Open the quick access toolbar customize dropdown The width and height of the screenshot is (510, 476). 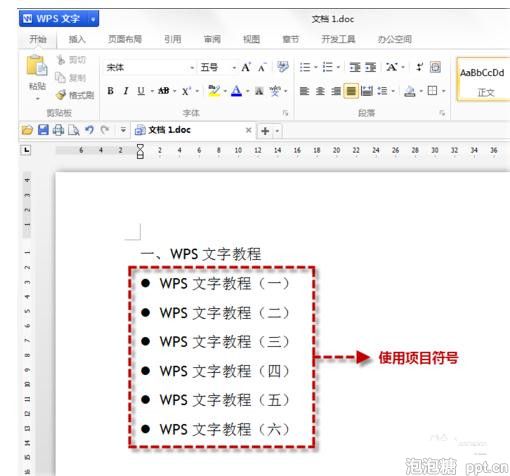click(123, 130)
